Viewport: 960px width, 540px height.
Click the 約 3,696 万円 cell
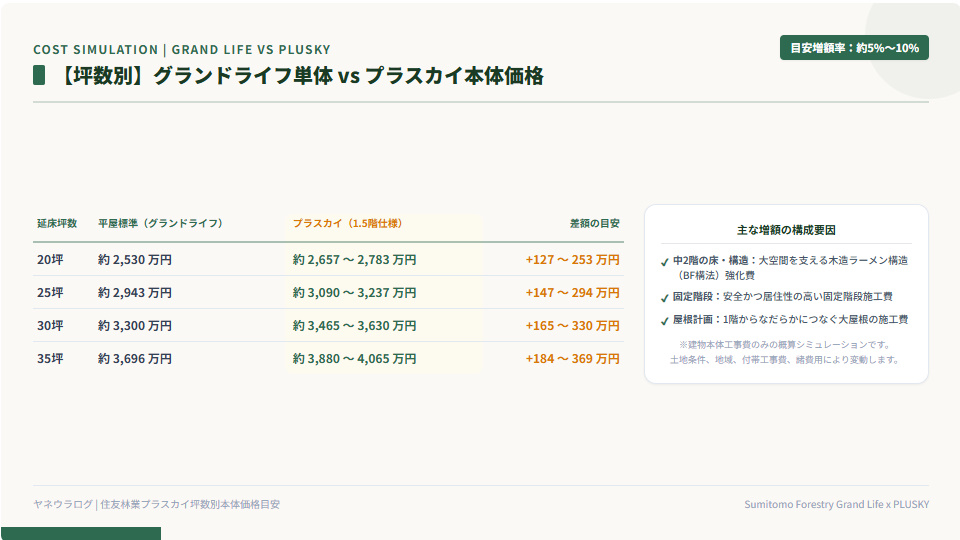[x=135, y=359]
